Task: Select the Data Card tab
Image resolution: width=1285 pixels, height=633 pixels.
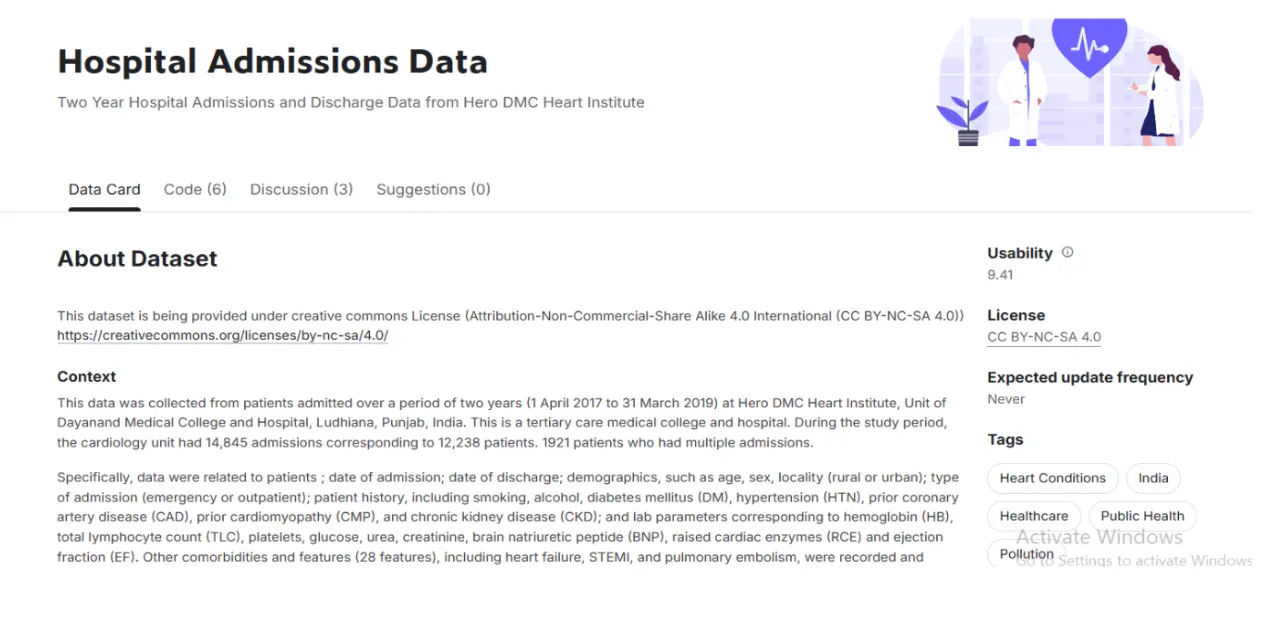Action: [104, 189]
